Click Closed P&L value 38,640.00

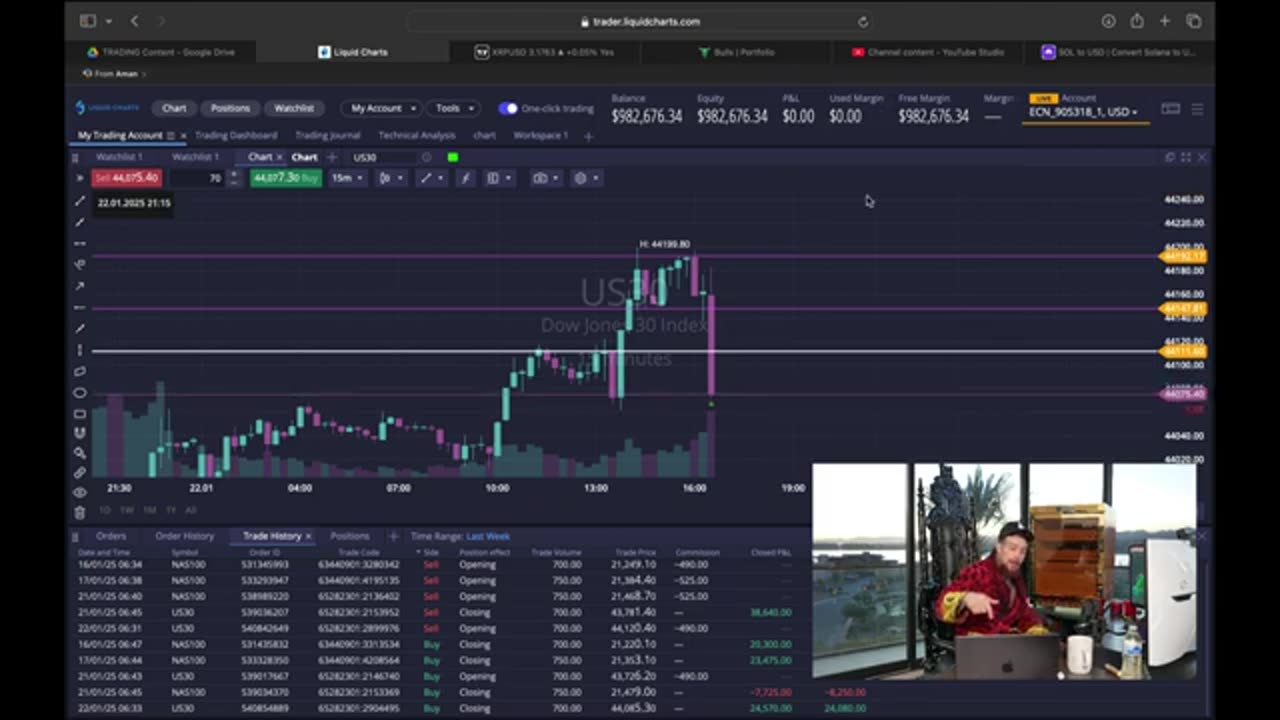click(770, 612)
